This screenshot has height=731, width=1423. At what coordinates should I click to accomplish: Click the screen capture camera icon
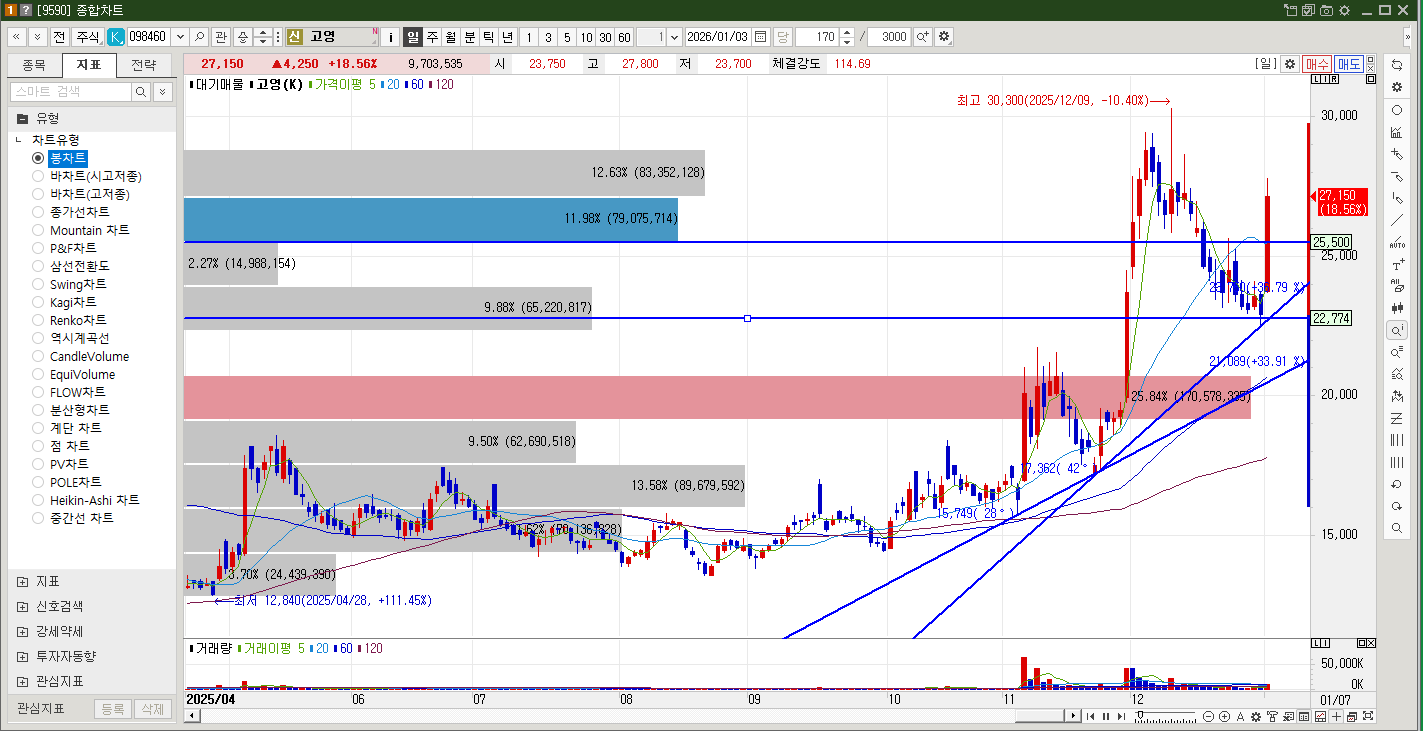(x=1327, y=9)
